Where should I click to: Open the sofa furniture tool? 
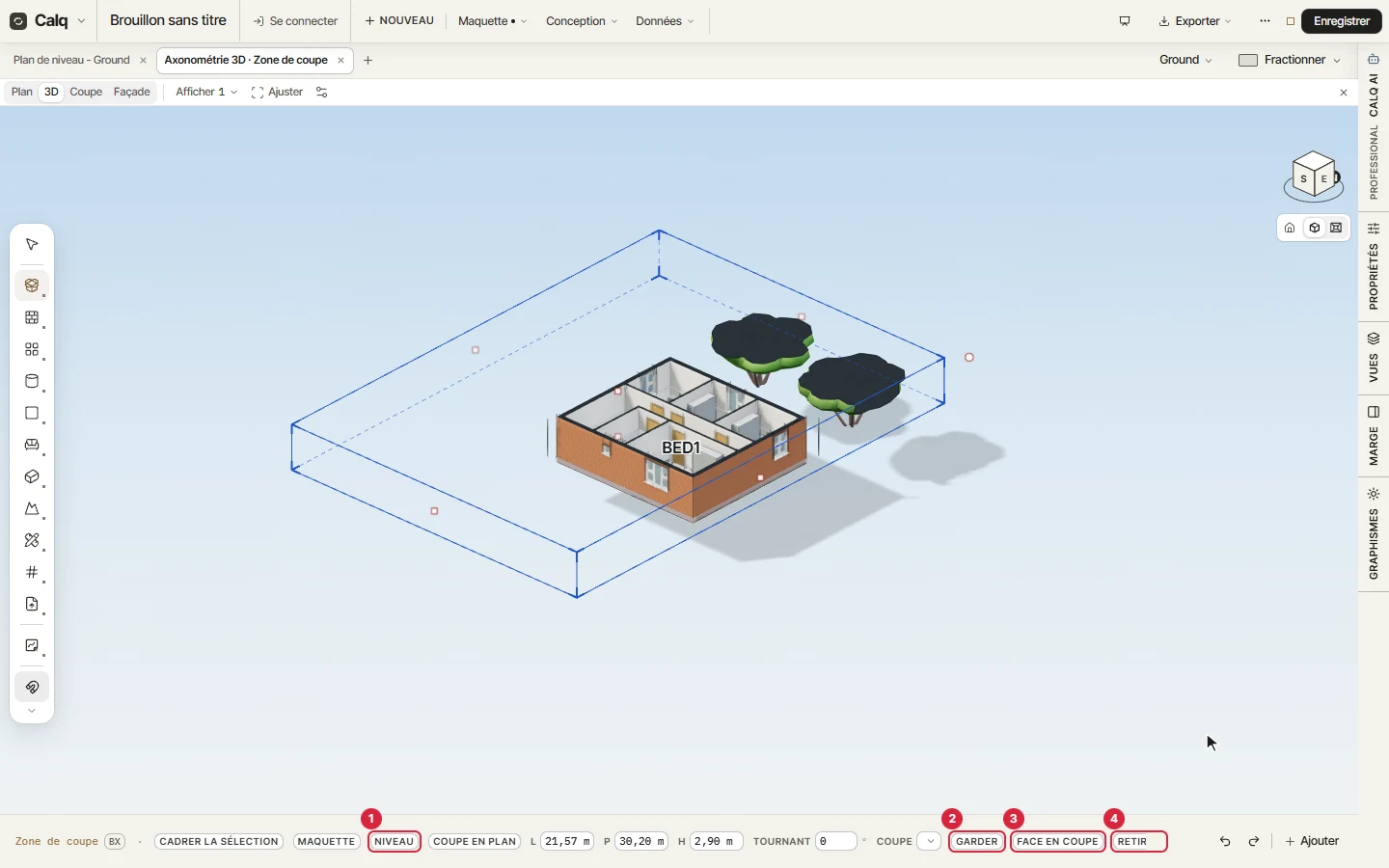tap(32, 445)
